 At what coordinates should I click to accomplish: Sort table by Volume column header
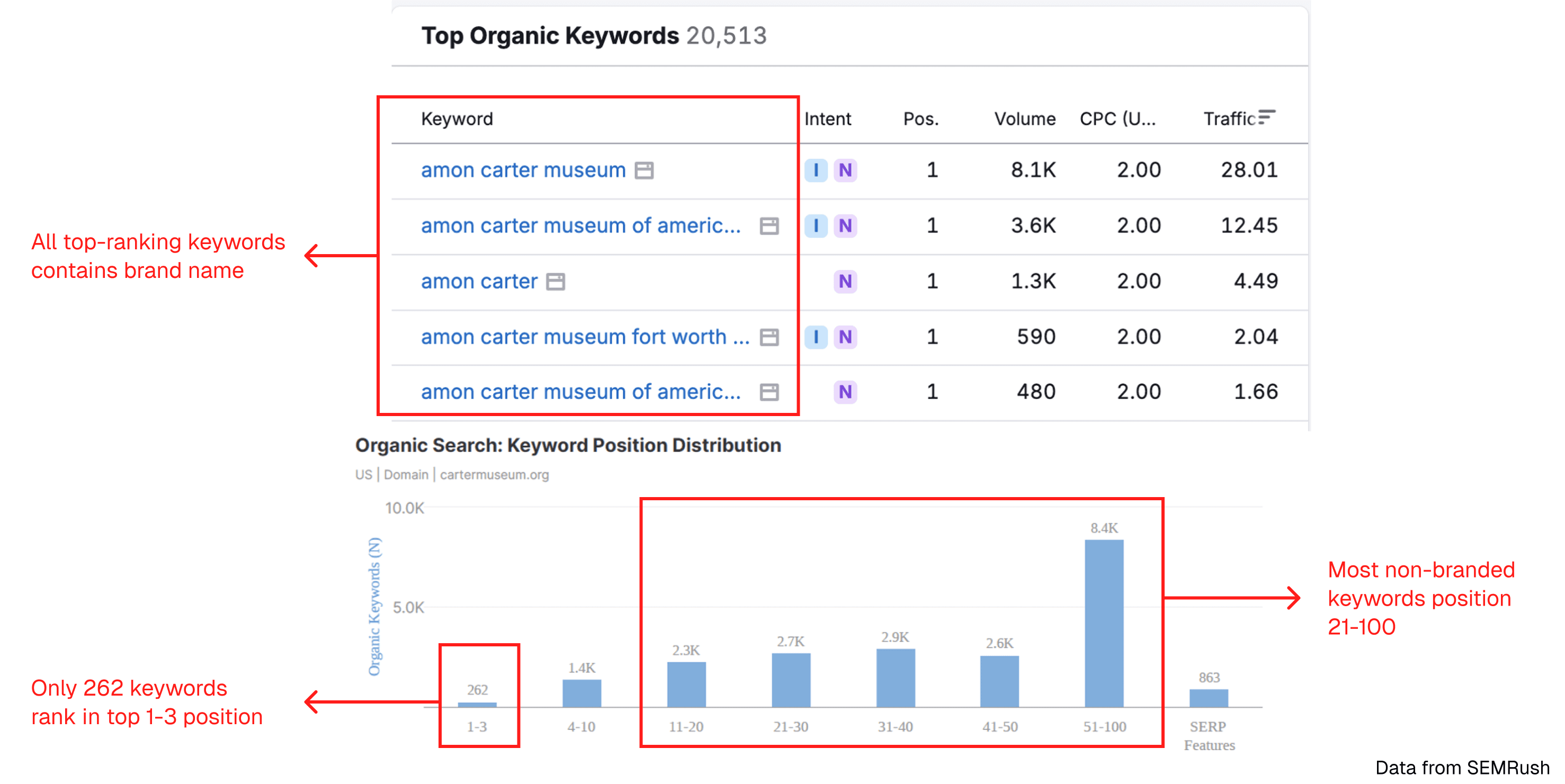pyautogui.click(x=1024, y=119)
